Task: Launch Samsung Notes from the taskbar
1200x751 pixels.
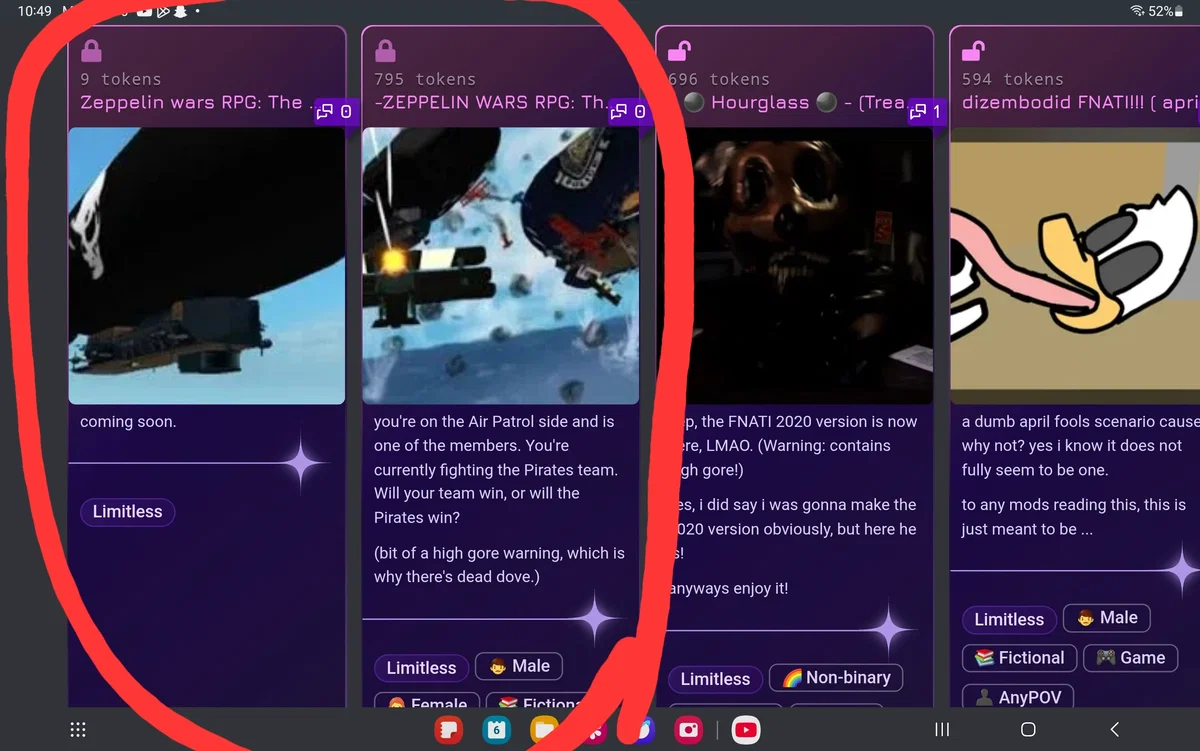Action: 448,730
